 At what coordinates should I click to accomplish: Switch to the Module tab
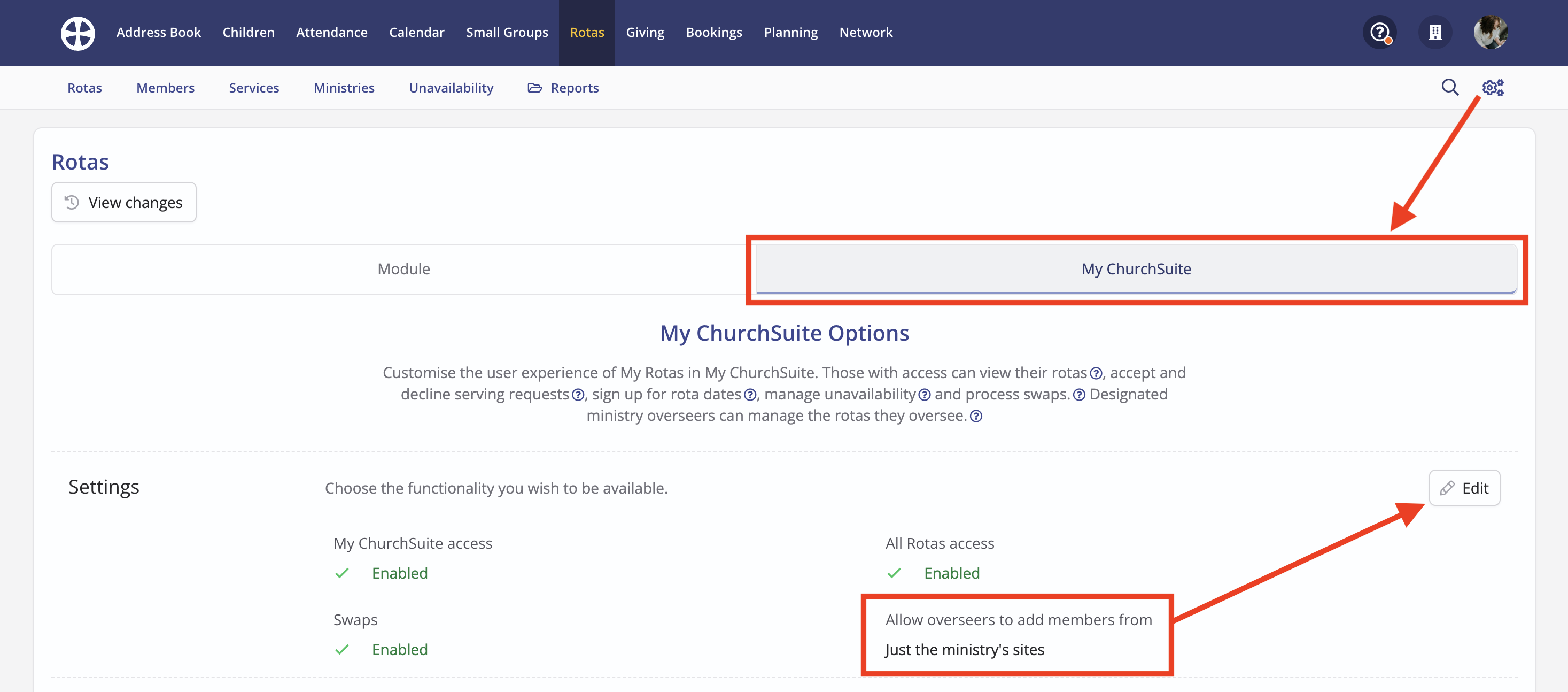tap(403, 269)
